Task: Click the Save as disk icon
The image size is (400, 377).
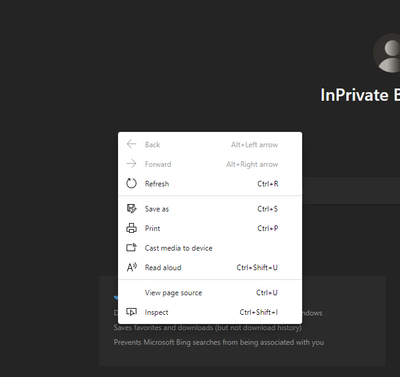Action: (131, 209)
